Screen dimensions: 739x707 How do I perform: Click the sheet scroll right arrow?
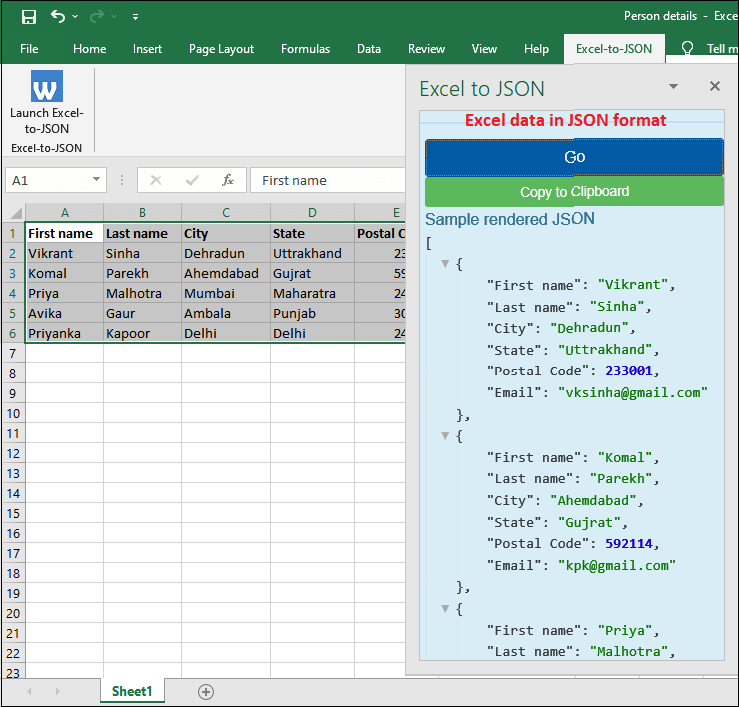[57, 691]
